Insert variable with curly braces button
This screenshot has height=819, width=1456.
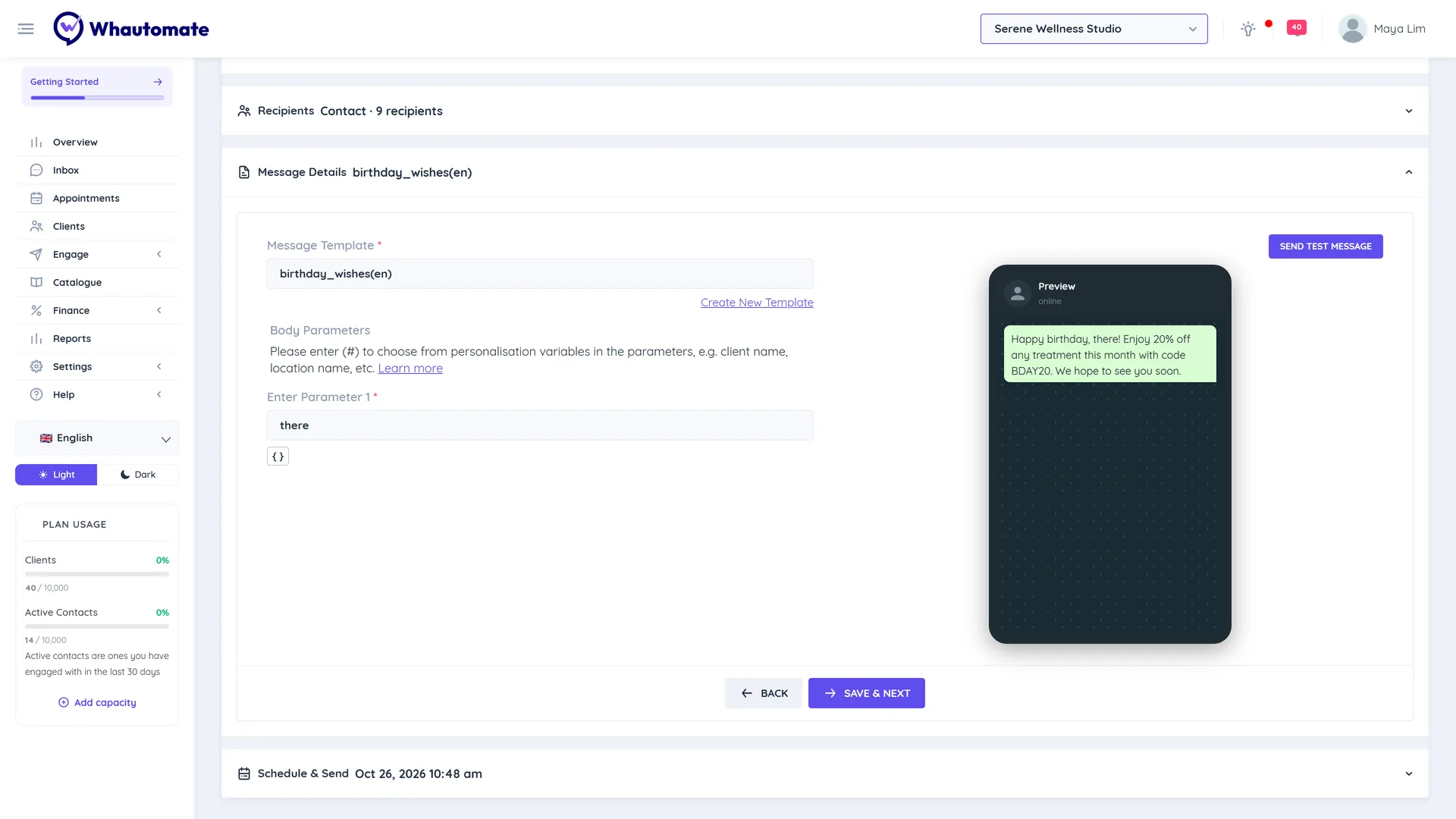[x=278, y=457]
